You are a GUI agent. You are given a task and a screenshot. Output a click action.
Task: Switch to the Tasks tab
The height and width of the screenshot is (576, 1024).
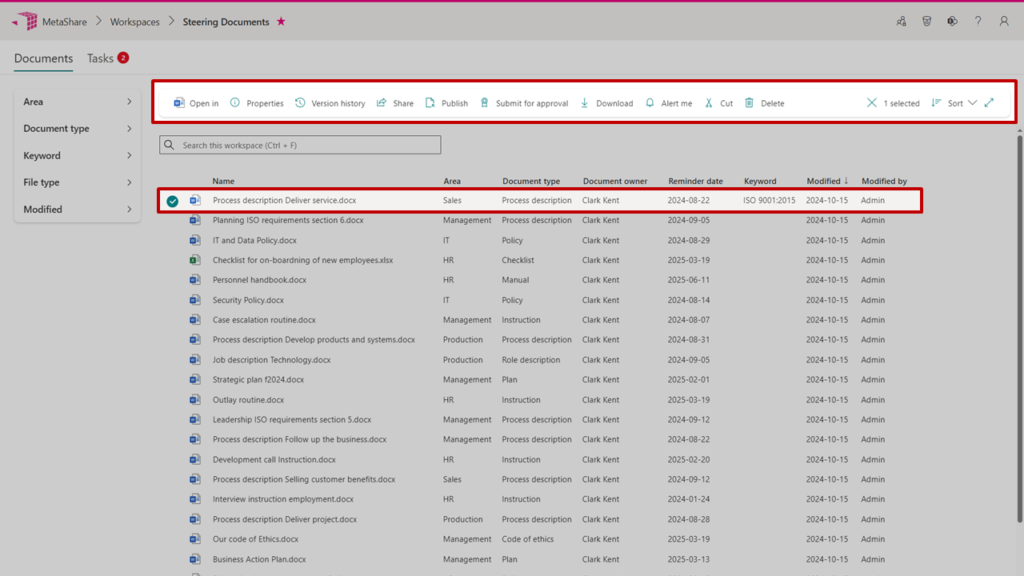[101, 58]
